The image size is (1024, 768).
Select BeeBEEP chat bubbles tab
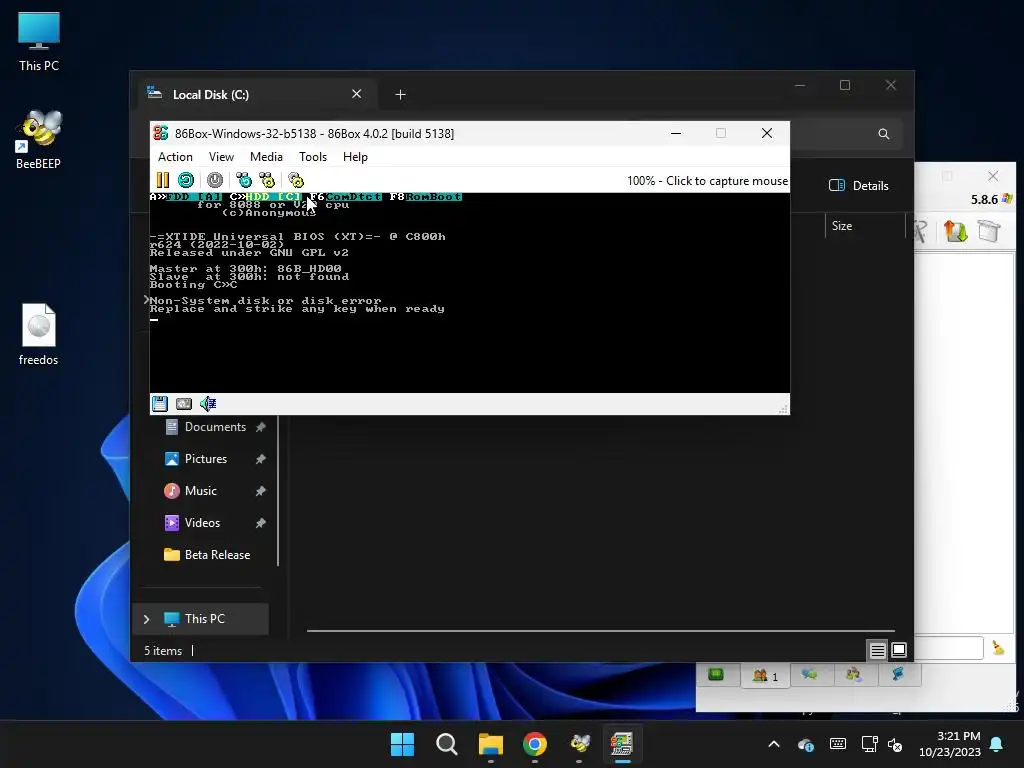(810, 675)
